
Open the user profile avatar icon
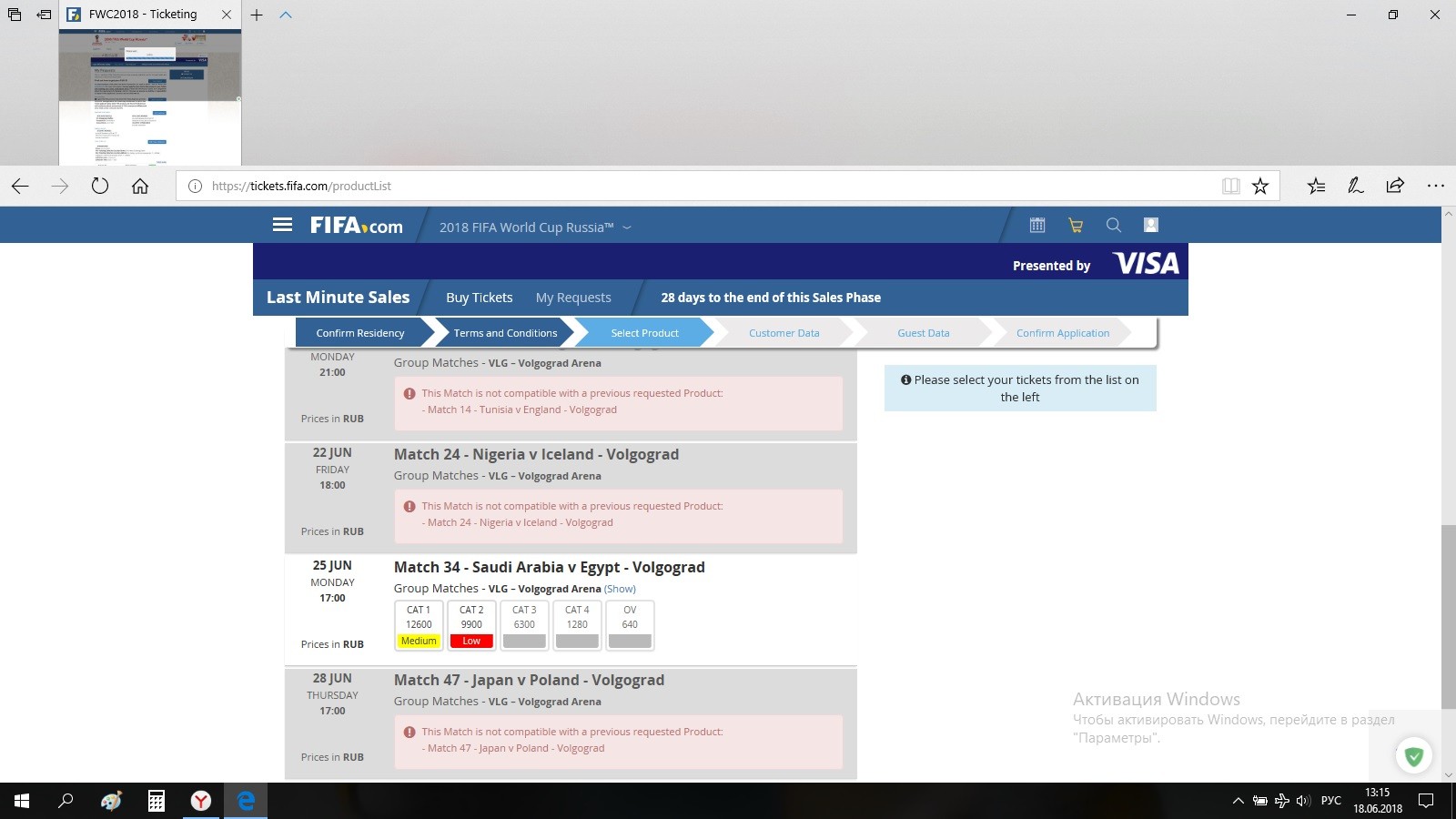tap(1150, 225)
